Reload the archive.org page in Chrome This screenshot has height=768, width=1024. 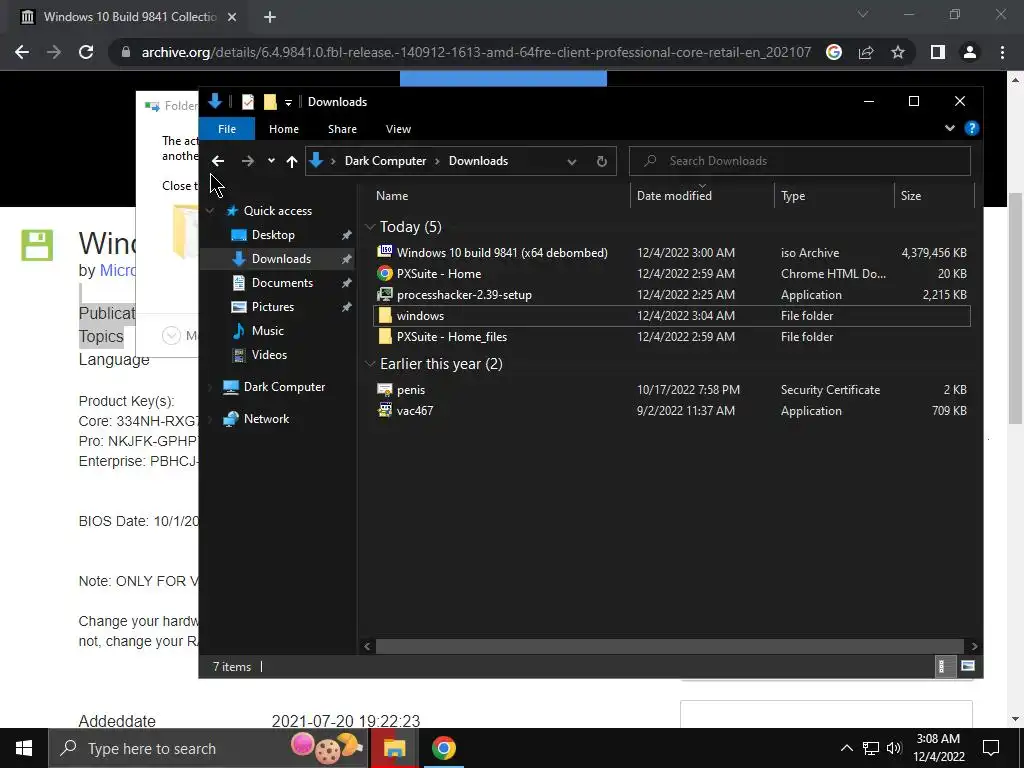[x=86, y=52]
